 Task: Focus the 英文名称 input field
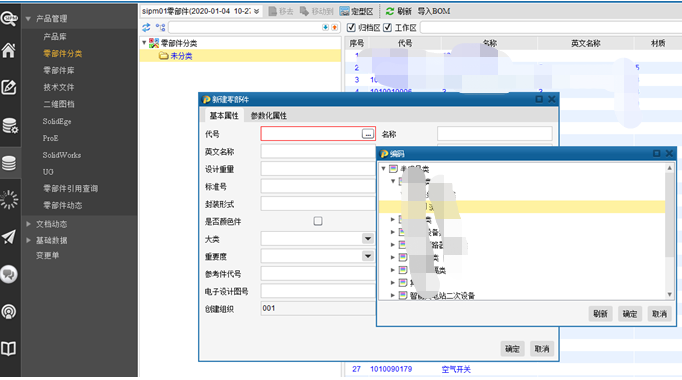[318, 151]
